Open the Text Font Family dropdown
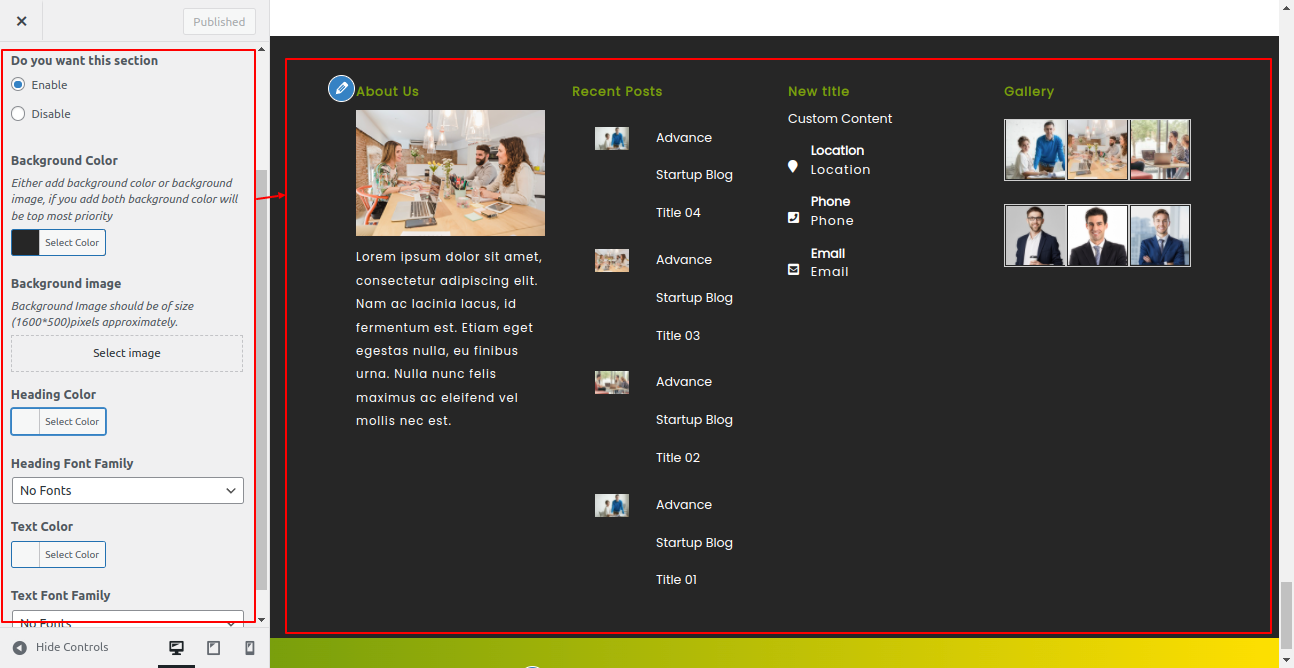This screenshot has height=668, width=1294. 127,618
